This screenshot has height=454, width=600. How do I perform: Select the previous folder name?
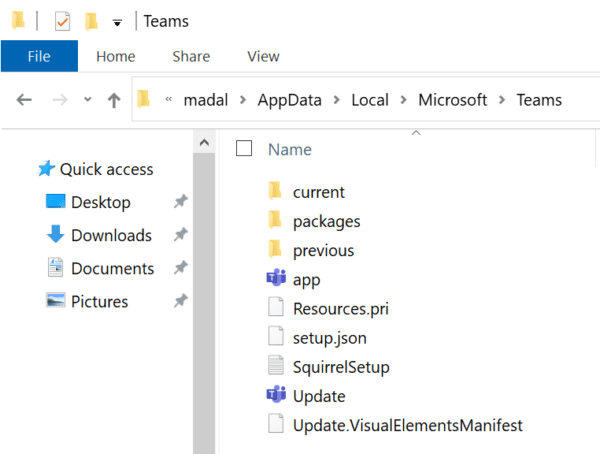[x=323, y=251]
